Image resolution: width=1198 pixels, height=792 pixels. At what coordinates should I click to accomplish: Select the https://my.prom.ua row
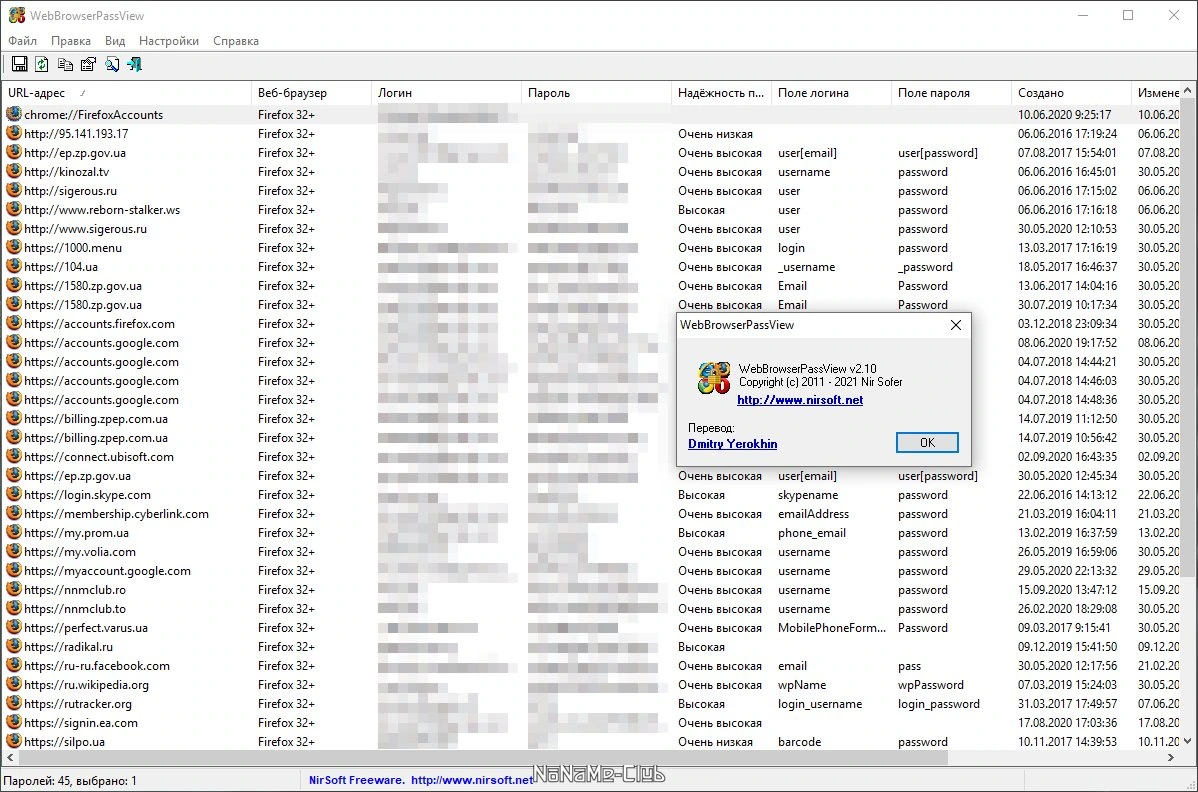[x=590, y=532]
